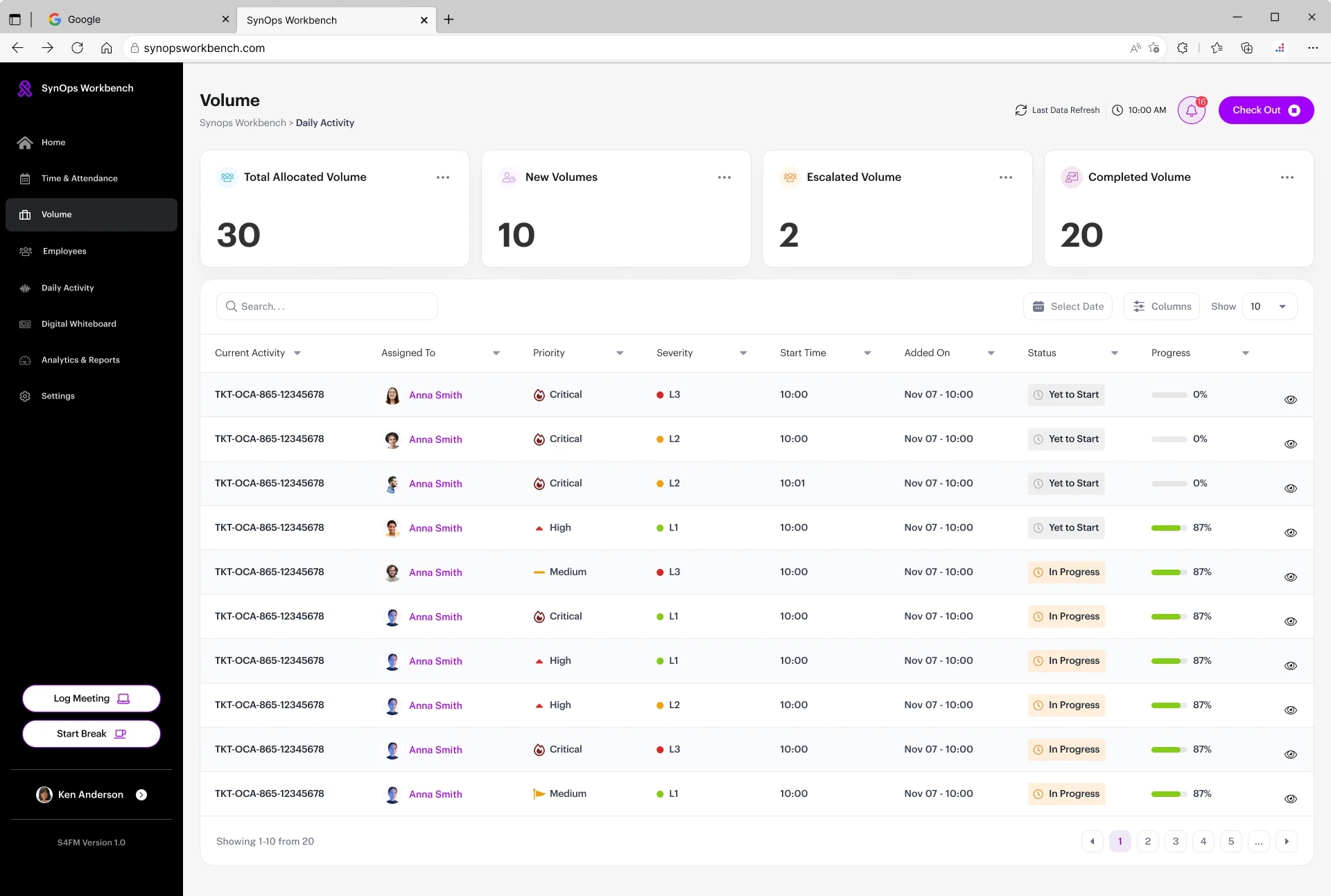This screenshot has width=1331, height=896.
Task: Expand Ken Anderson profile arrow icon
Action: coord(141,795)
